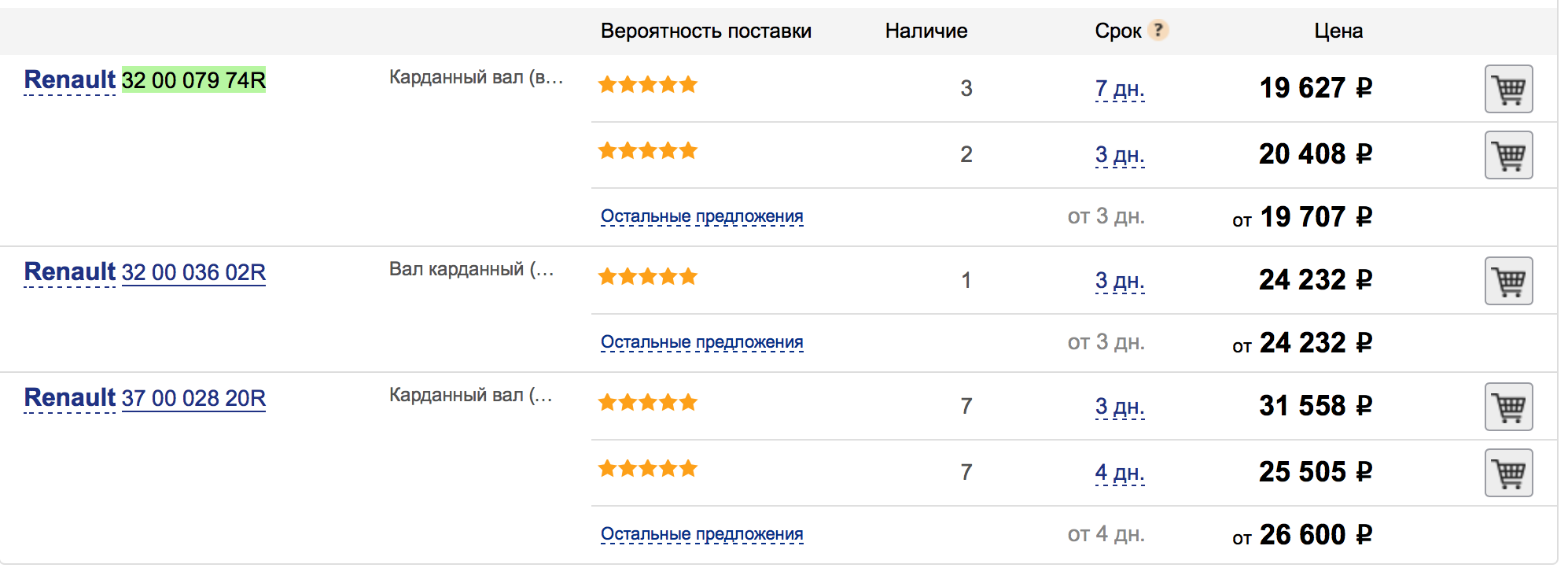The height and width of the screenshot is (579, 1568).
Task: Click the five-star rating of 19 627 ₽ offer
Action: [647, 85]
